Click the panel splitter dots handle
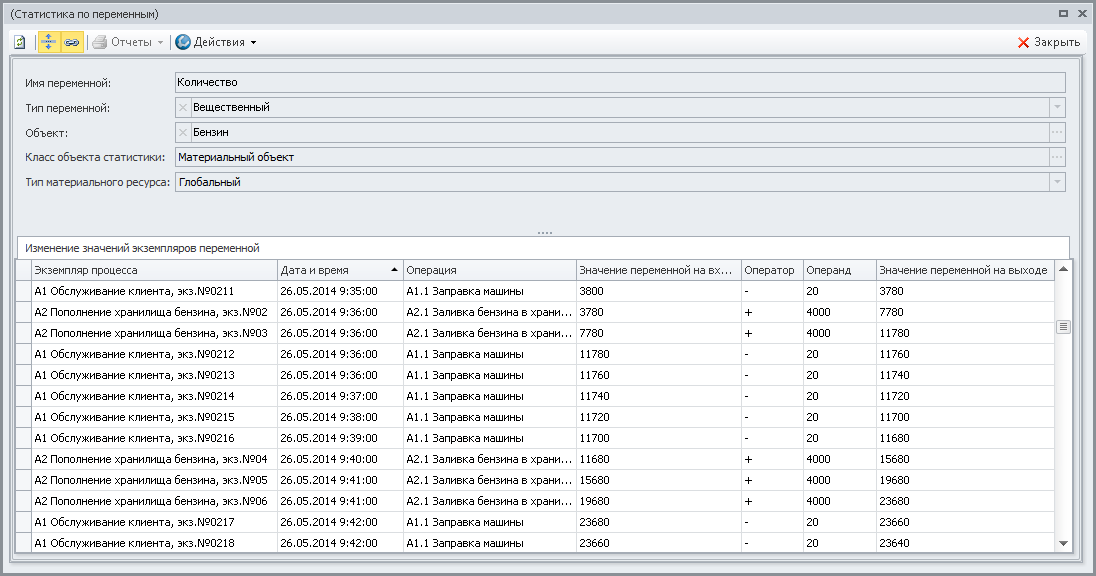 [545, 233]
